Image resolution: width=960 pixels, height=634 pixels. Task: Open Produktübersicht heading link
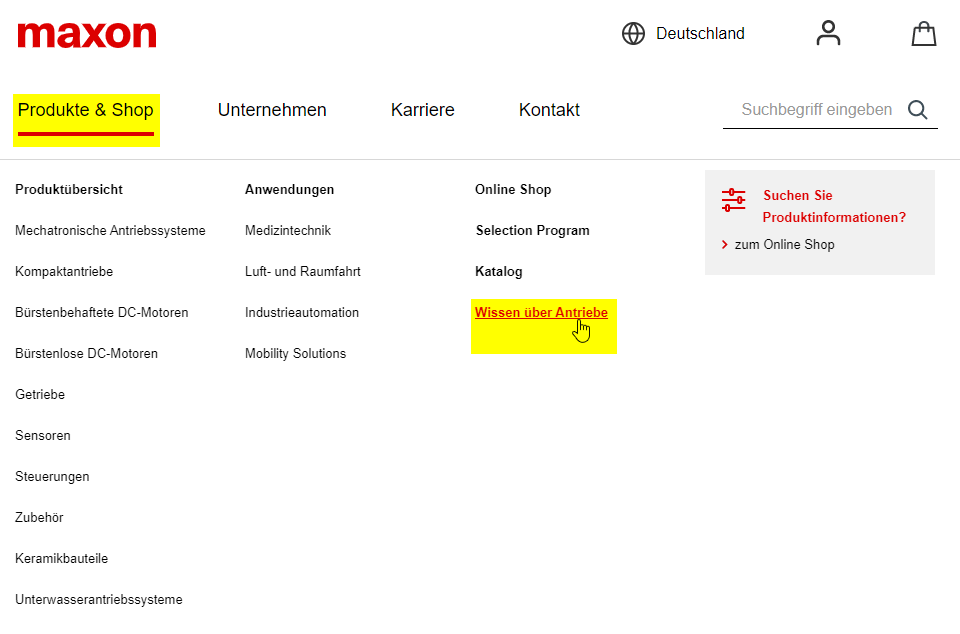click(69, 190)
